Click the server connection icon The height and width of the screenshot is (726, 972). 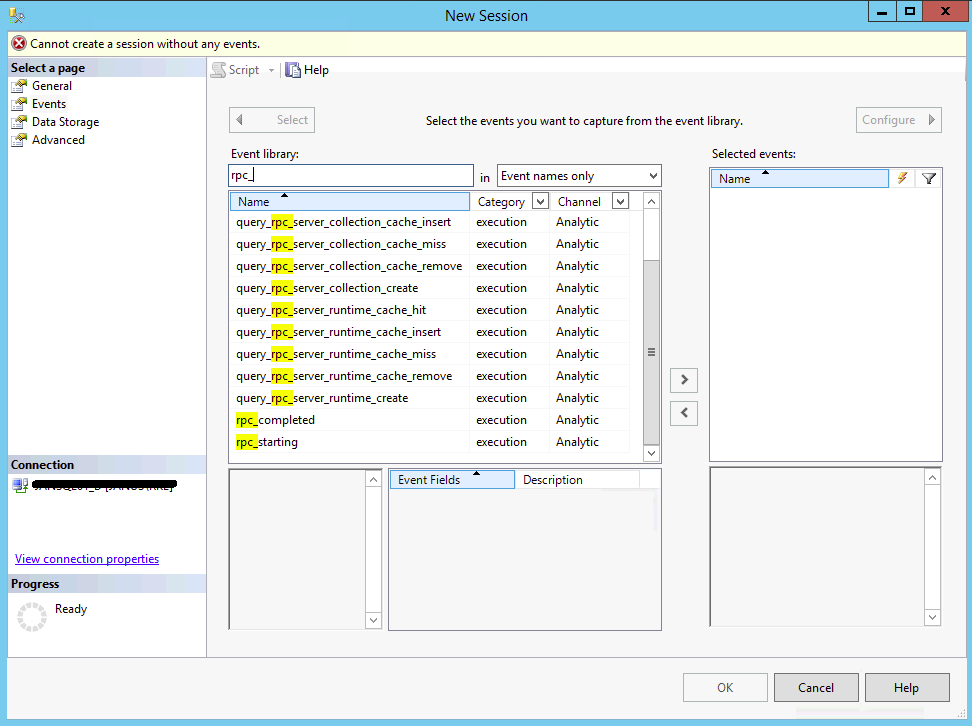point(19,485)
